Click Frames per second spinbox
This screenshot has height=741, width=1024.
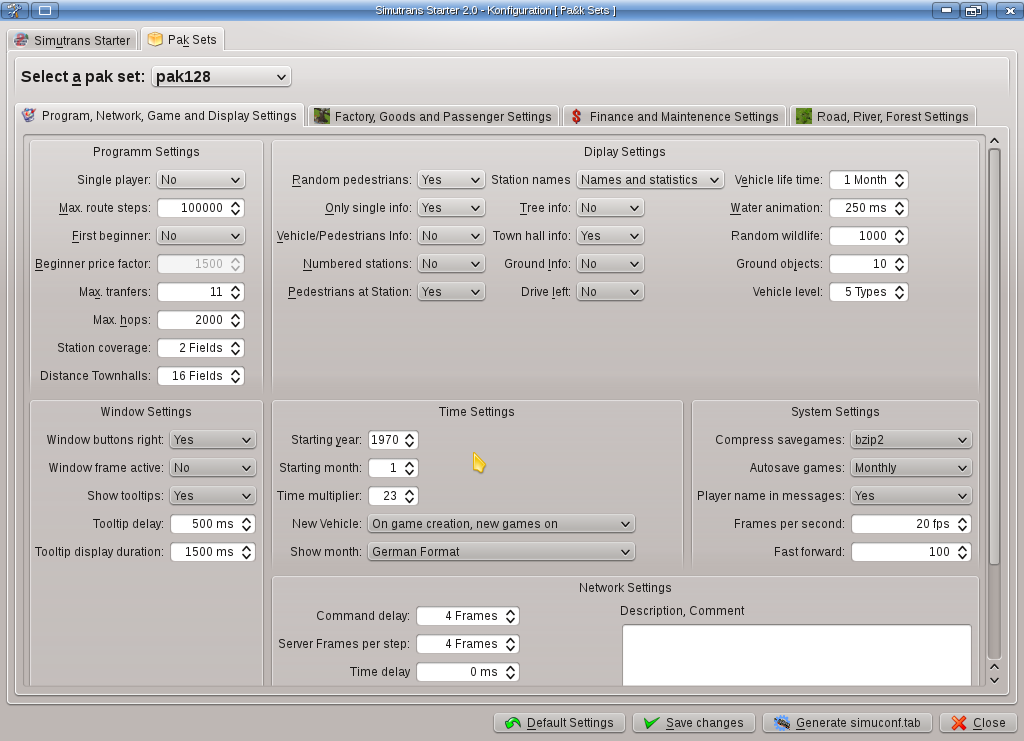911,524
